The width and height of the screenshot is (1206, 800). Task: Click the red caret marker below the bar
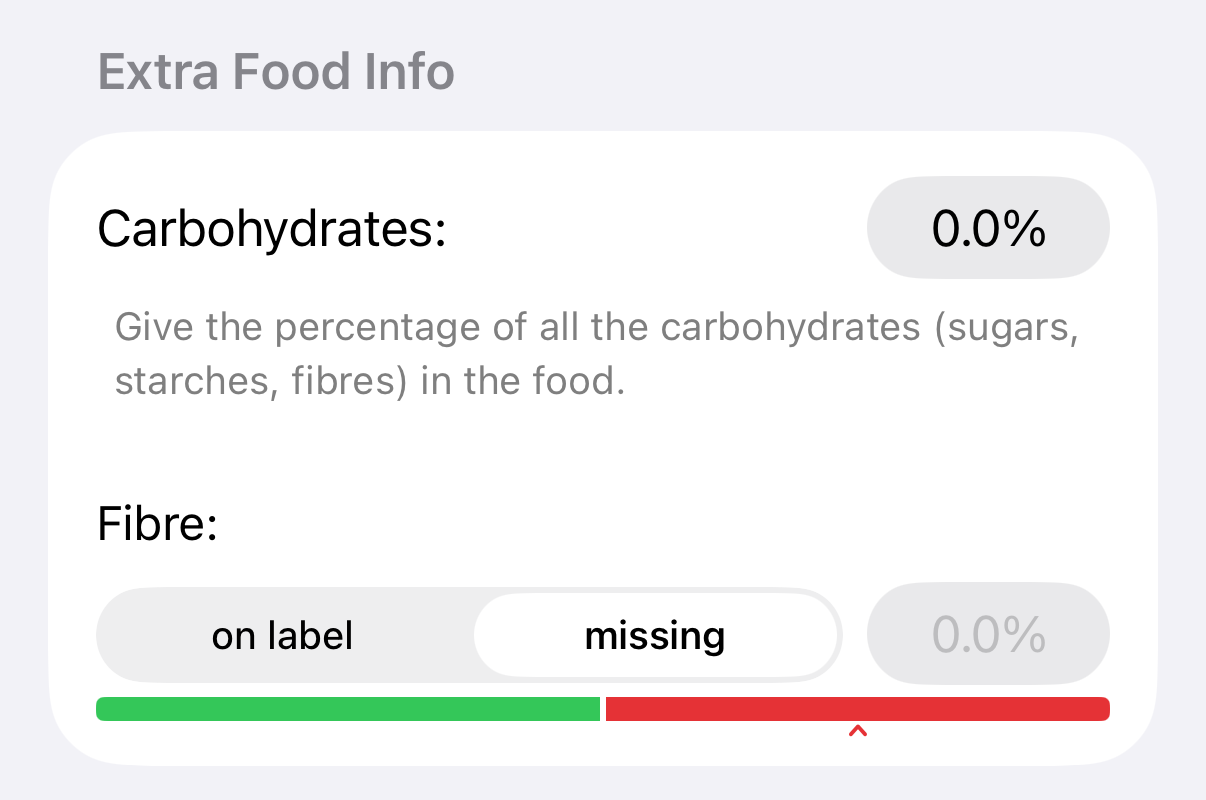click(x=857, y=733)
